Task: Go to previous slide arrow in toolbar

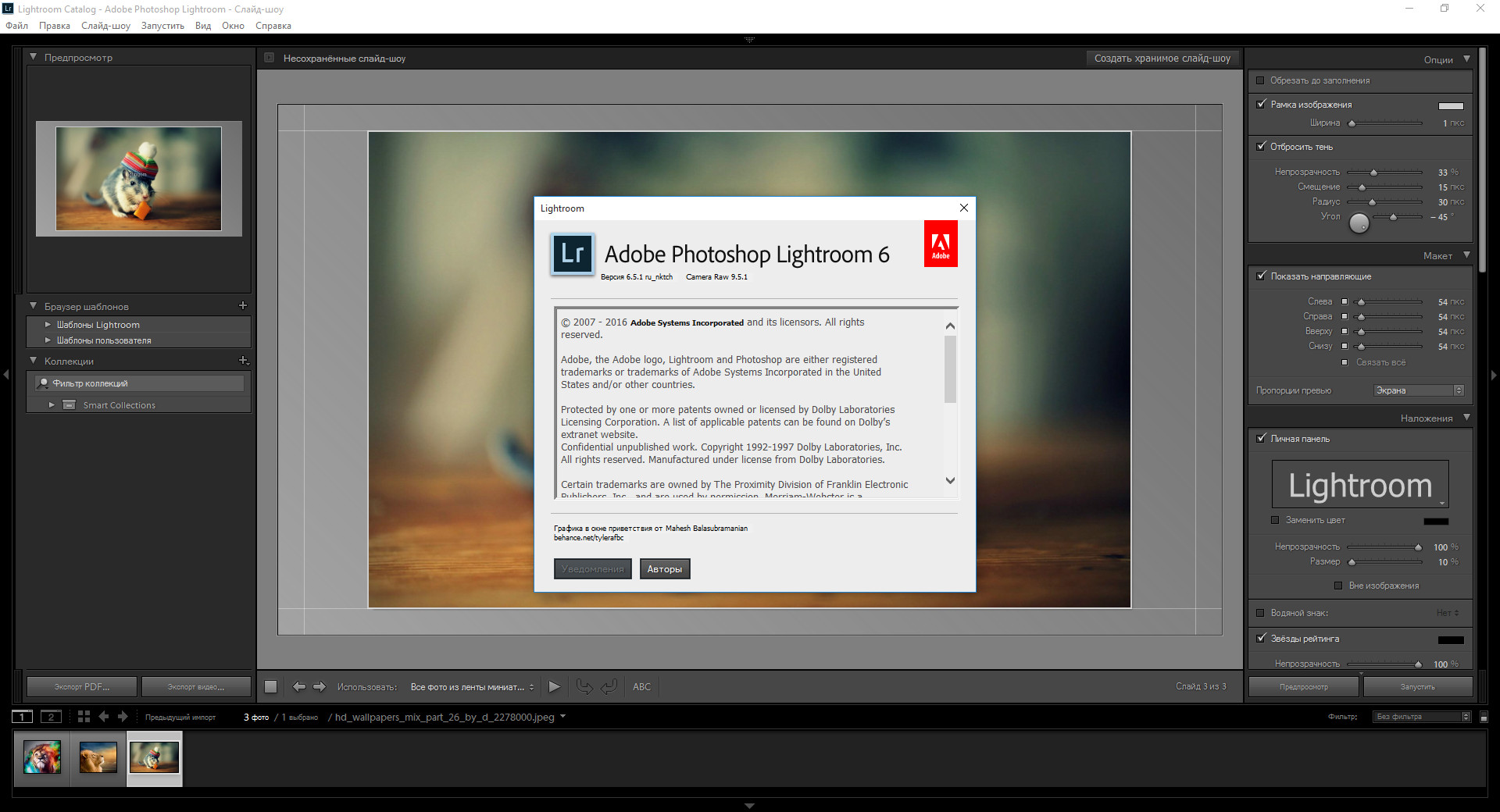Action: [x=298, y=687]
